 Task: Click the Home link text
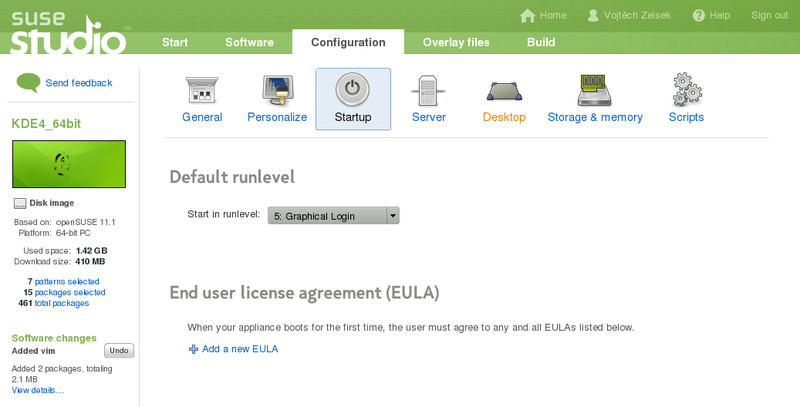pos(553,15)
